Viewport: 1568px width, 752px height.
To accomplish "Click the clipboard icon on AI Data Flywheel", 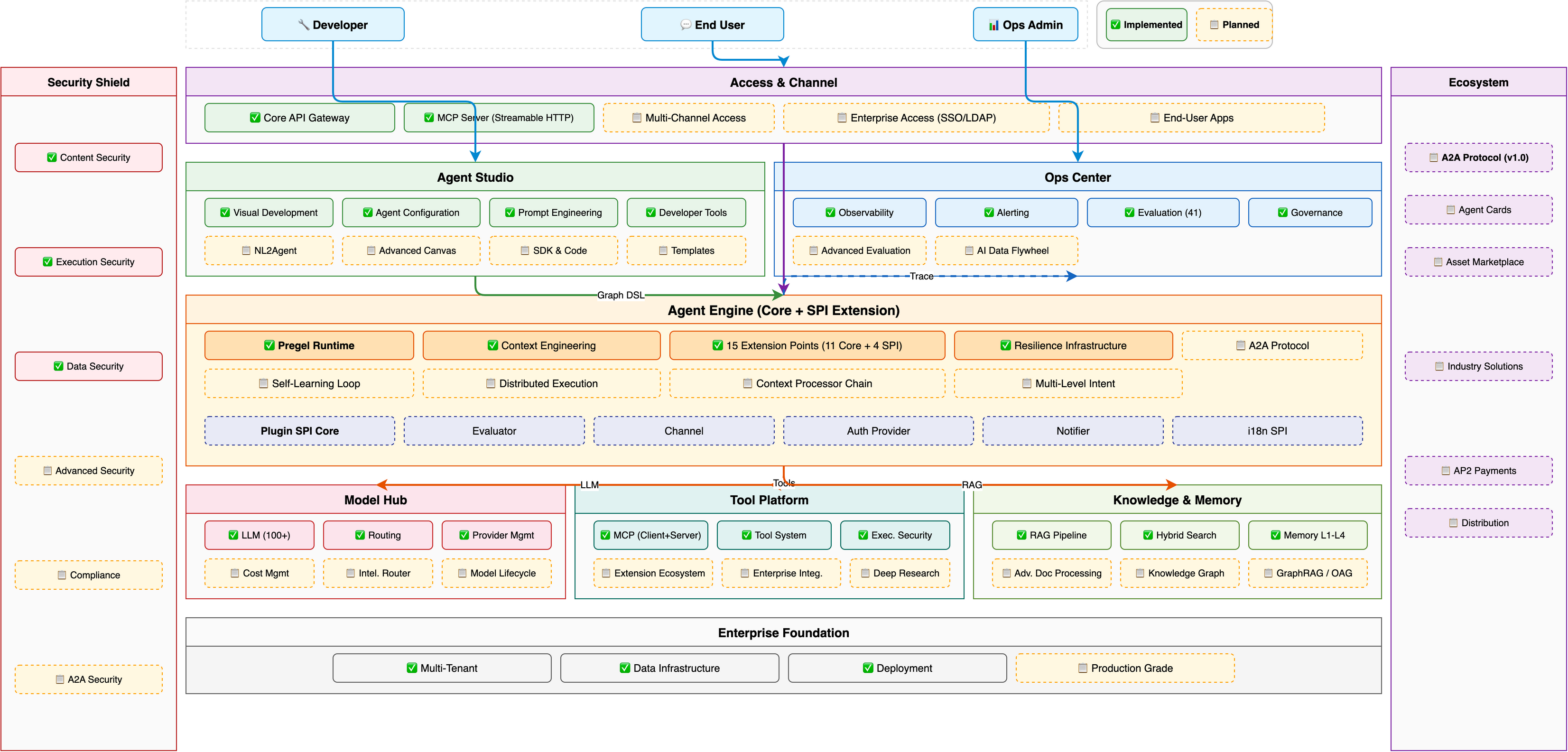I will pyautogui.click(x=969, y=250).
